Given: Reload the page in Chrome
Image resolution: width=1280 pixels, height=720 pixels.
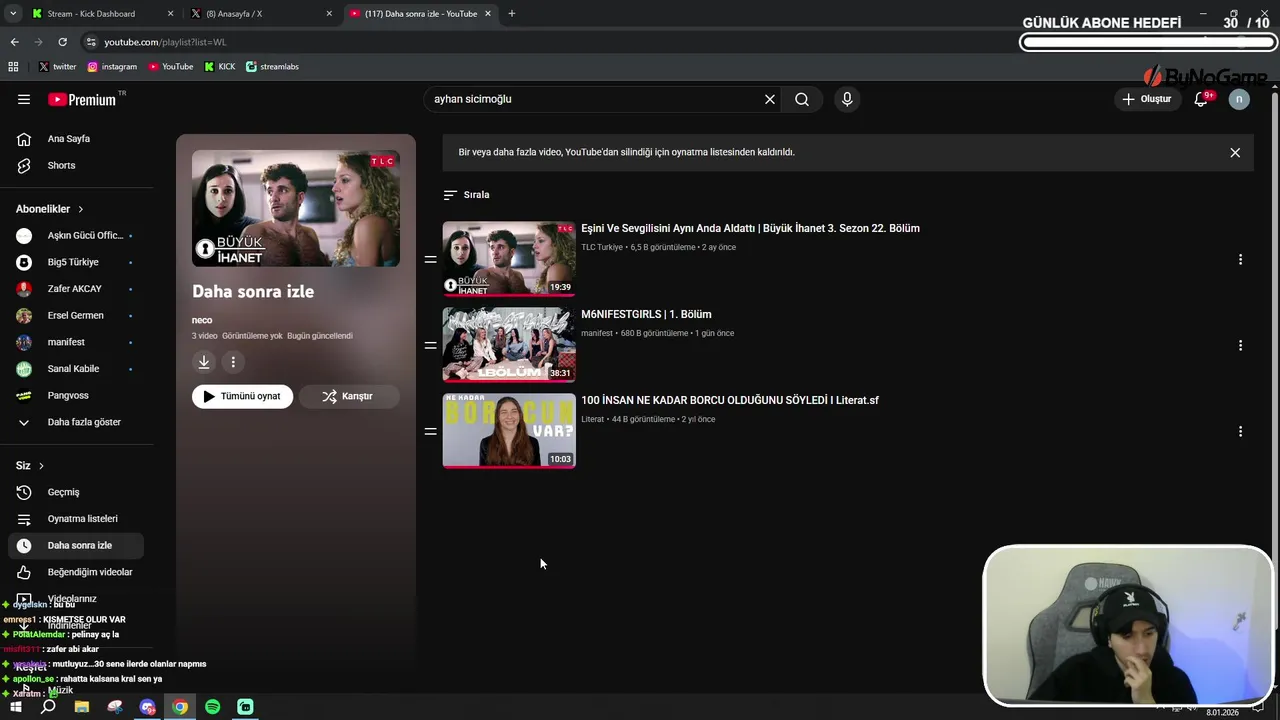Looking at the screenshot, I should point(62,42).
